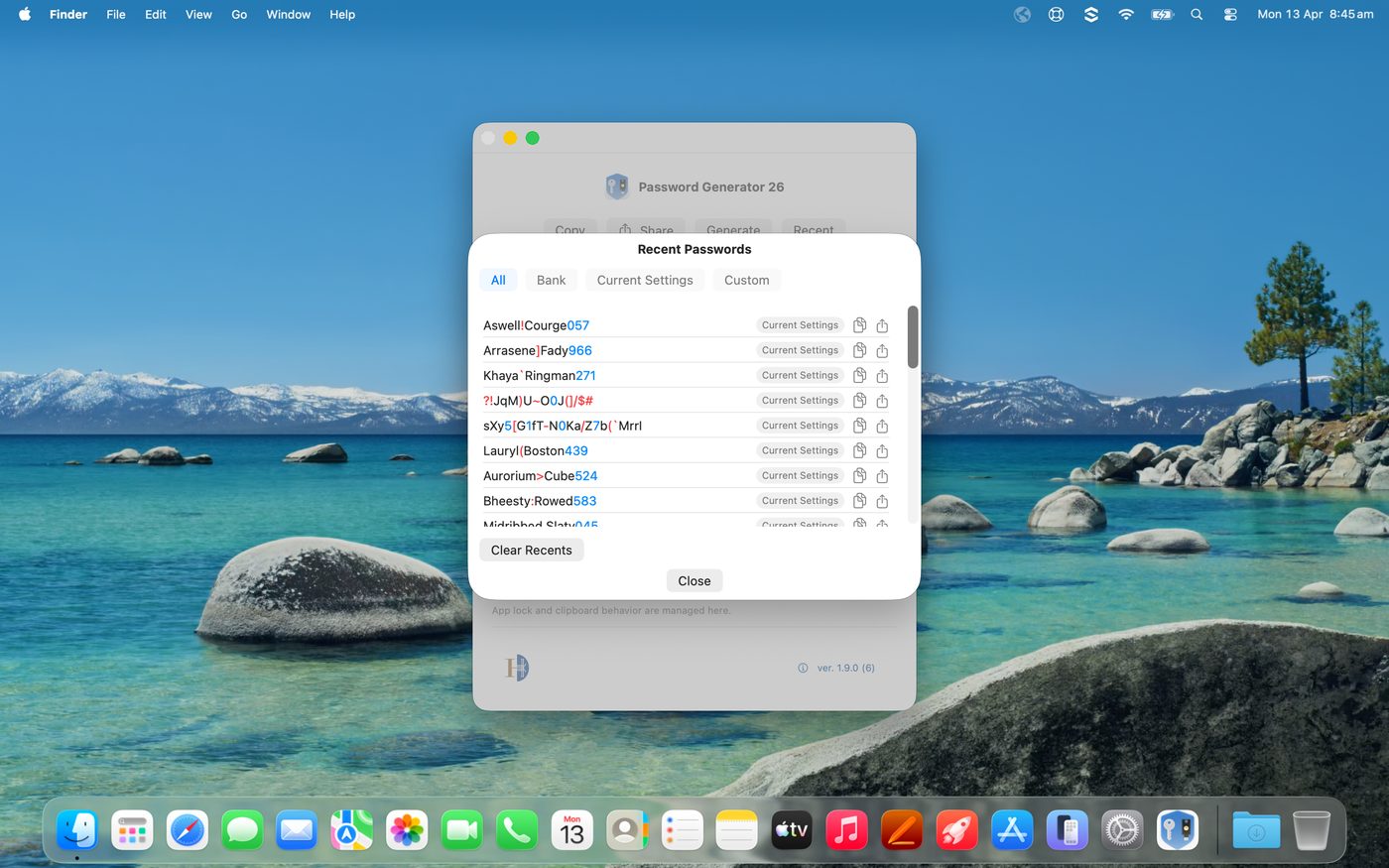Share the Khaya`Ringman271 password
Screen dimensions: 1389x868
[882, 375]
